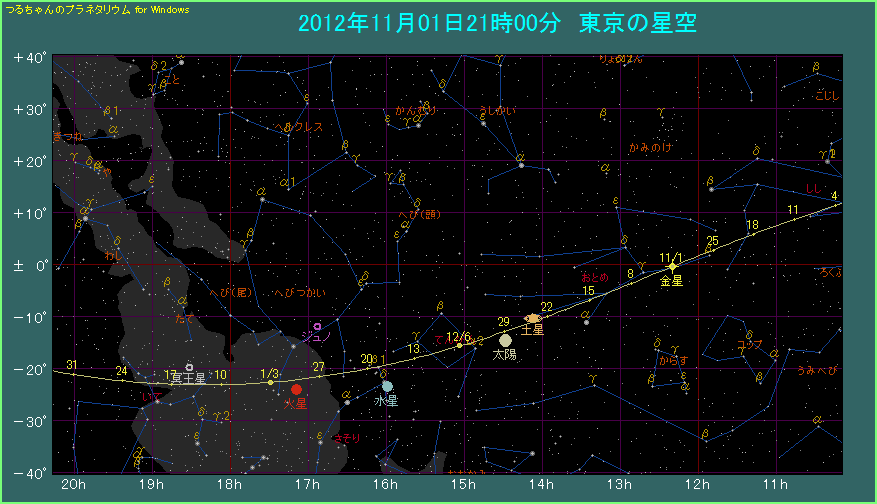Select the magenta Juno (ジュノ) marker
Screen dimensions: 877x504
[317, 326]
